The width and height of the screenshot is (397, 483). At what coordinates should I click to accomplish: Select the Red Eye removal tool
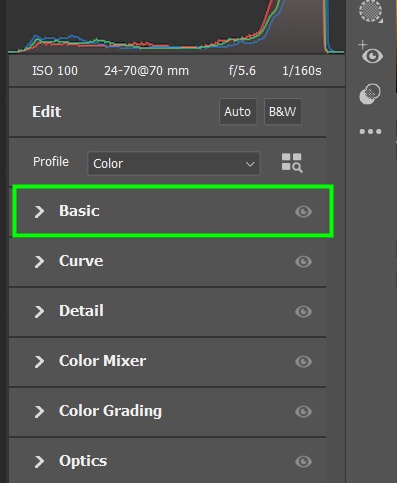370,53
